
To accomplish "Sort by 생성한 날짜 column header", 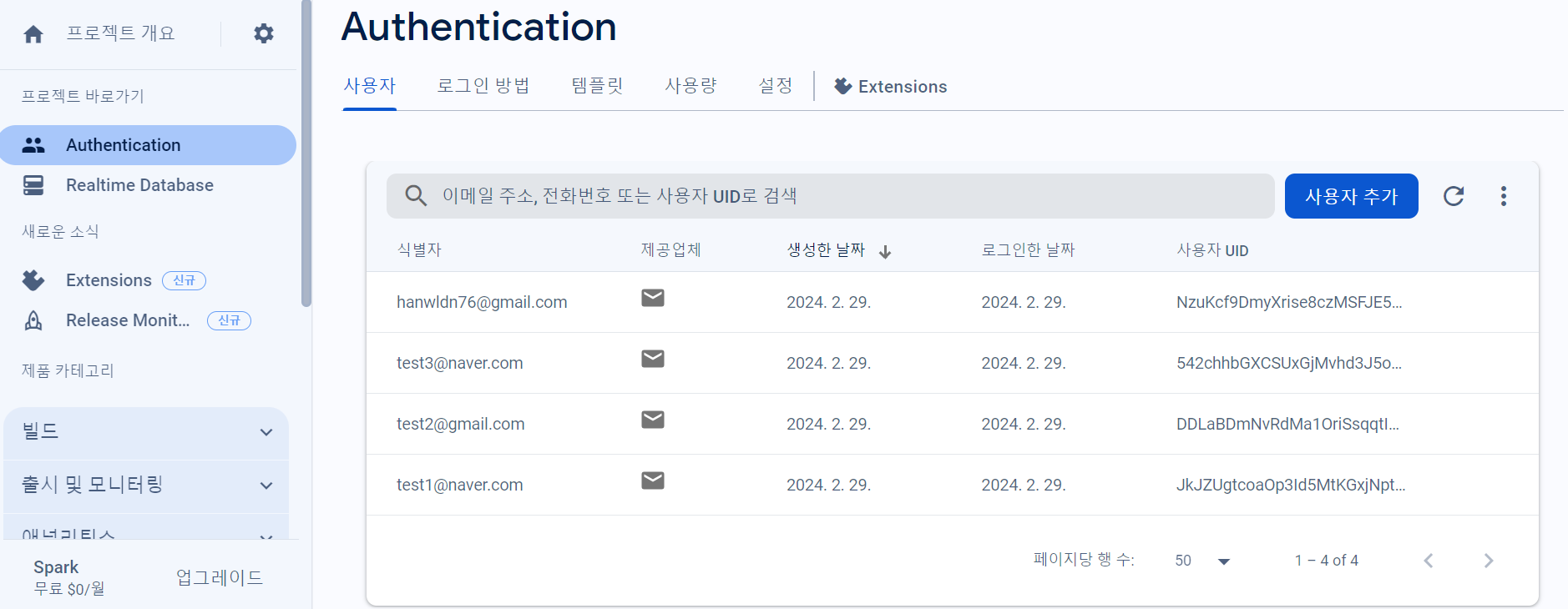I will [826, 250].
